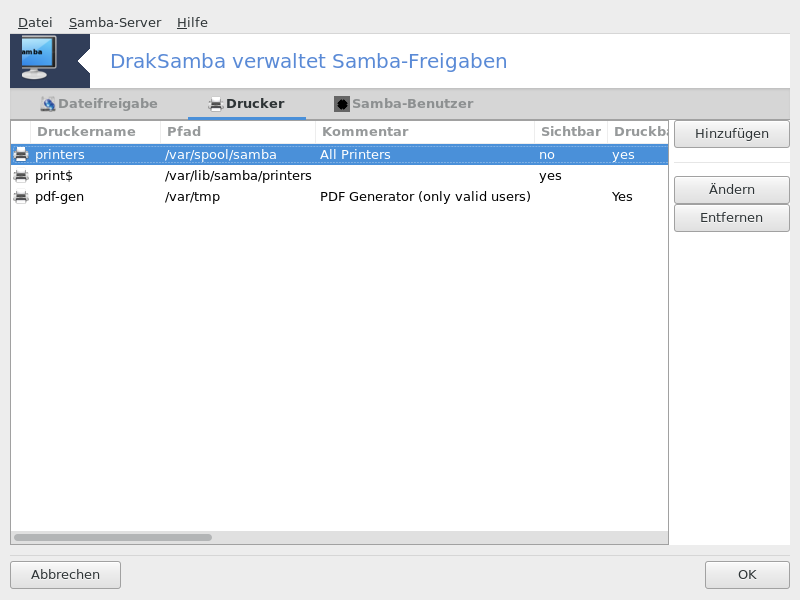800x600 pixels.
Task: Click the path '/var/spool/samba'
Action: coord(221,155)
